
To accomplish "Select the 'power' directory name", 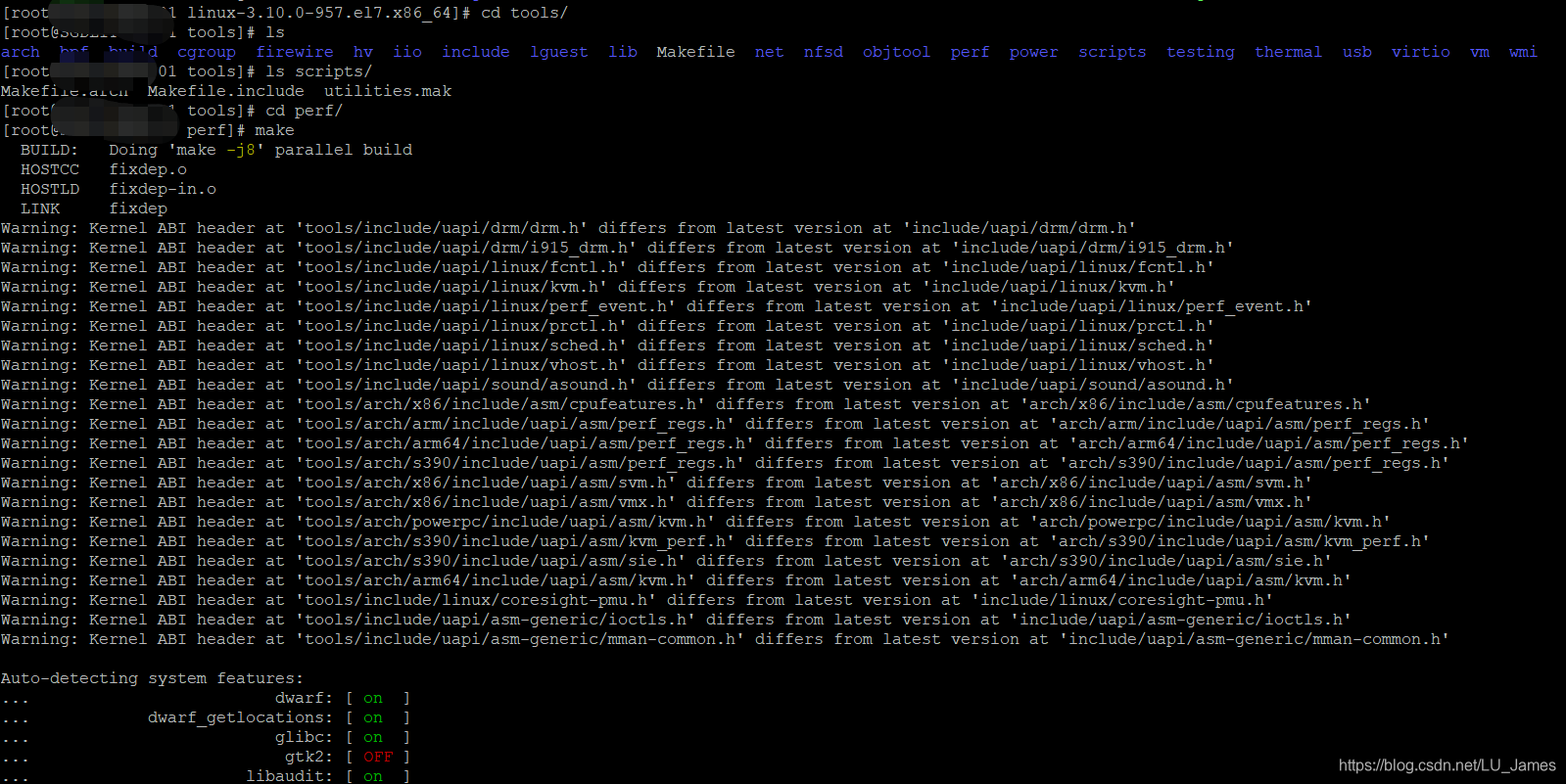I will point(1034,52).
